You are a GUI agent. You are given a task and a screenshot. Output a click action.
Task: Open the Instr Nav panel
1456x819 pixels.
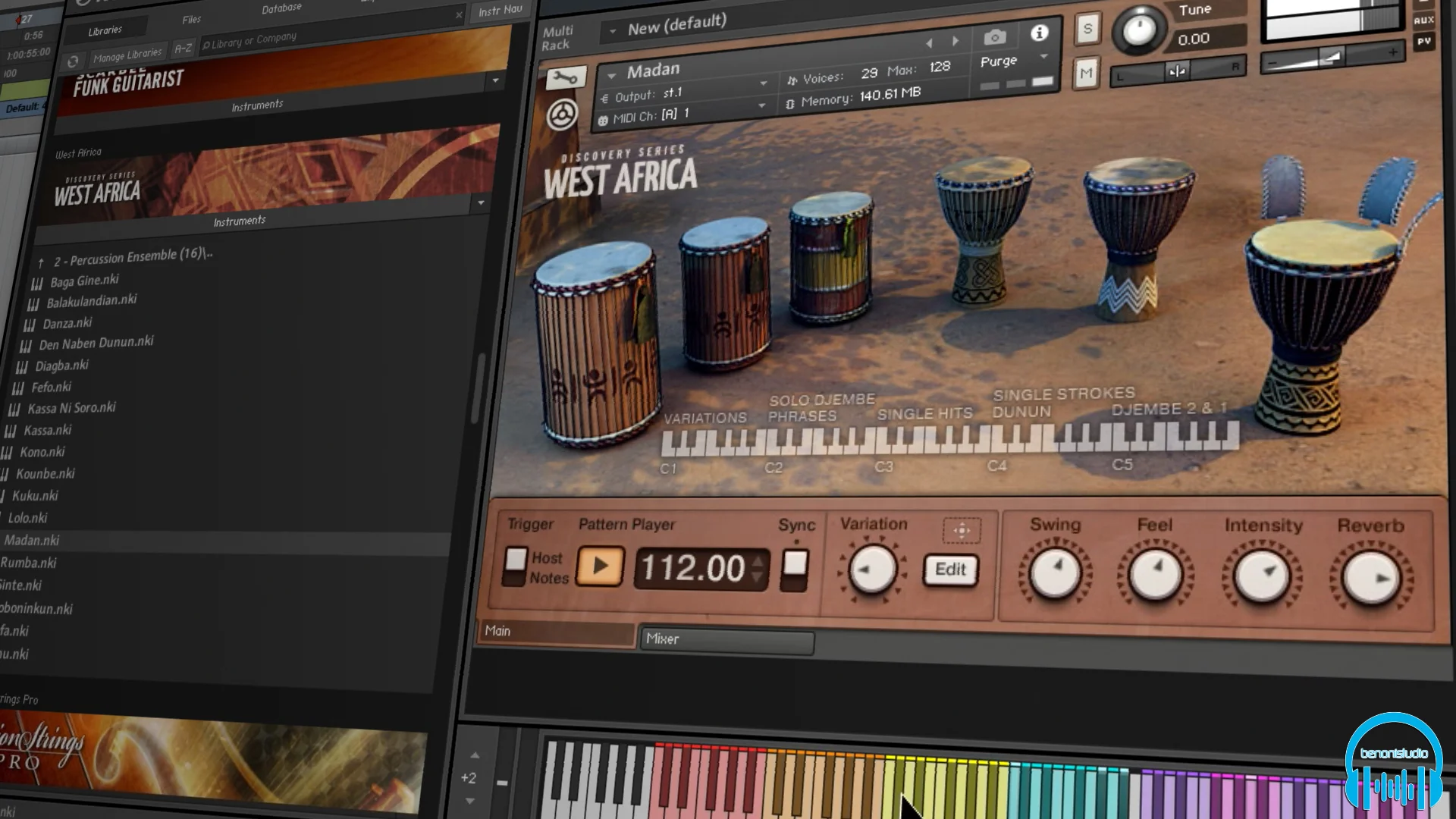(500, 10)
